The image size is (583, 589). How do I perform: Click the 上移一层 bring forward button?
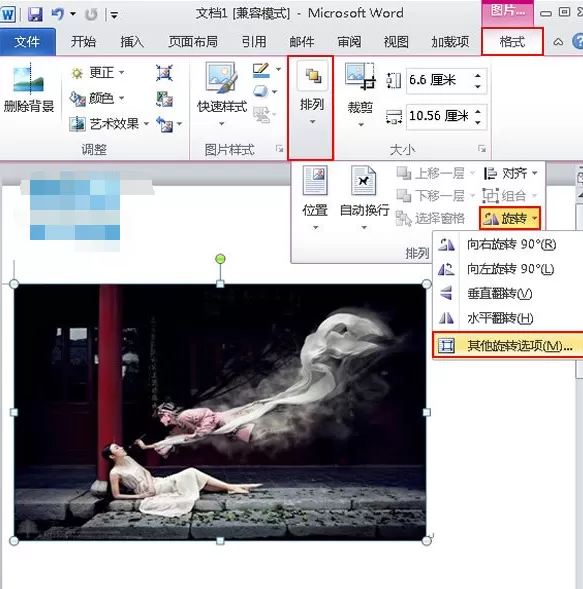coord(435,174)
